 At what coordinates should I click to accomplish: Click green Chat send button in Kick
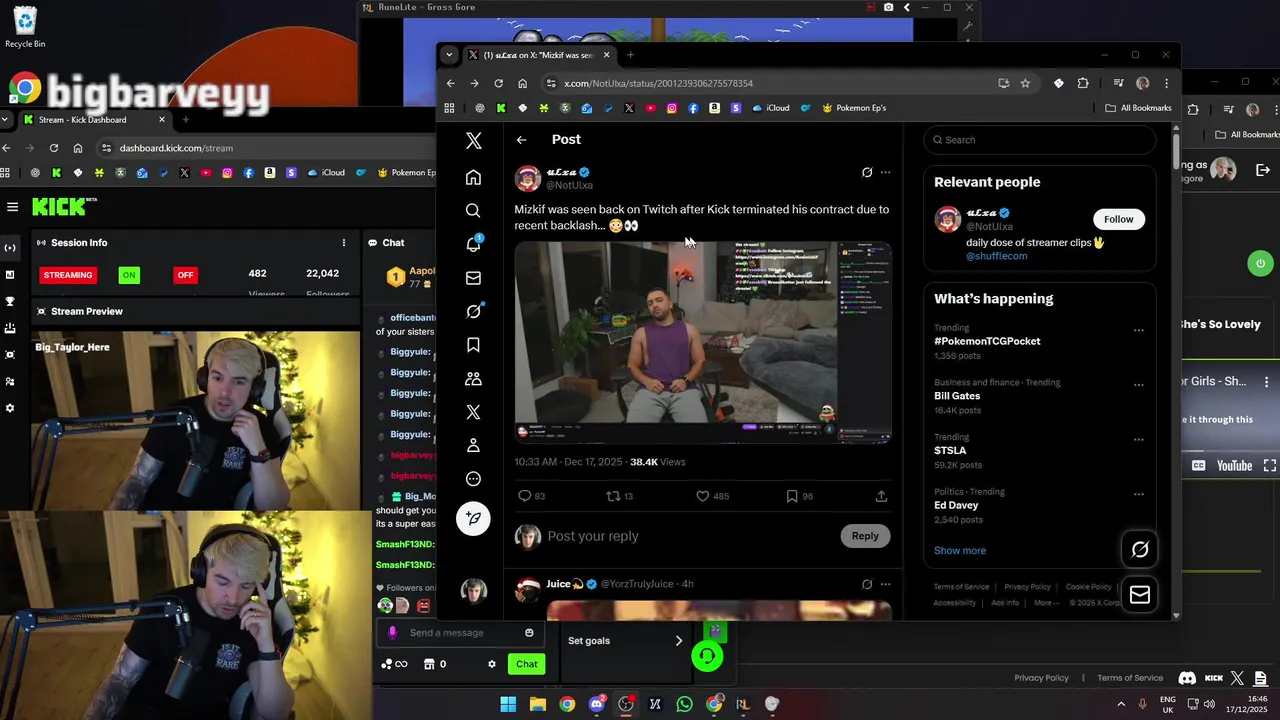click(x=526, y=664)
